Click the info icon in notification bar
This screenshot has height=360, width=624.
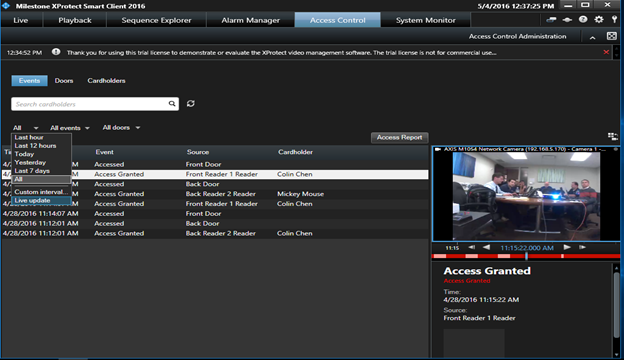click(x=56, y=52)
